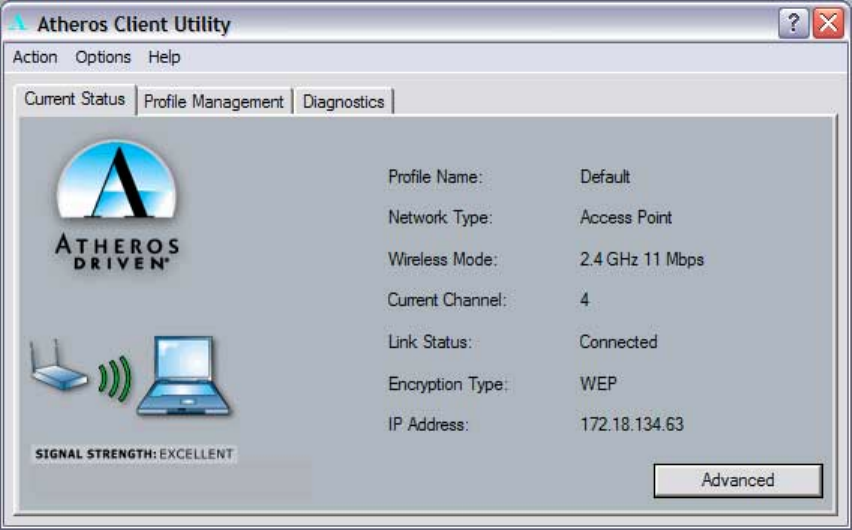Click the Atheros title bar logo icon
Image resolution: width=852 pixels, height=530 pixels.
17,23
